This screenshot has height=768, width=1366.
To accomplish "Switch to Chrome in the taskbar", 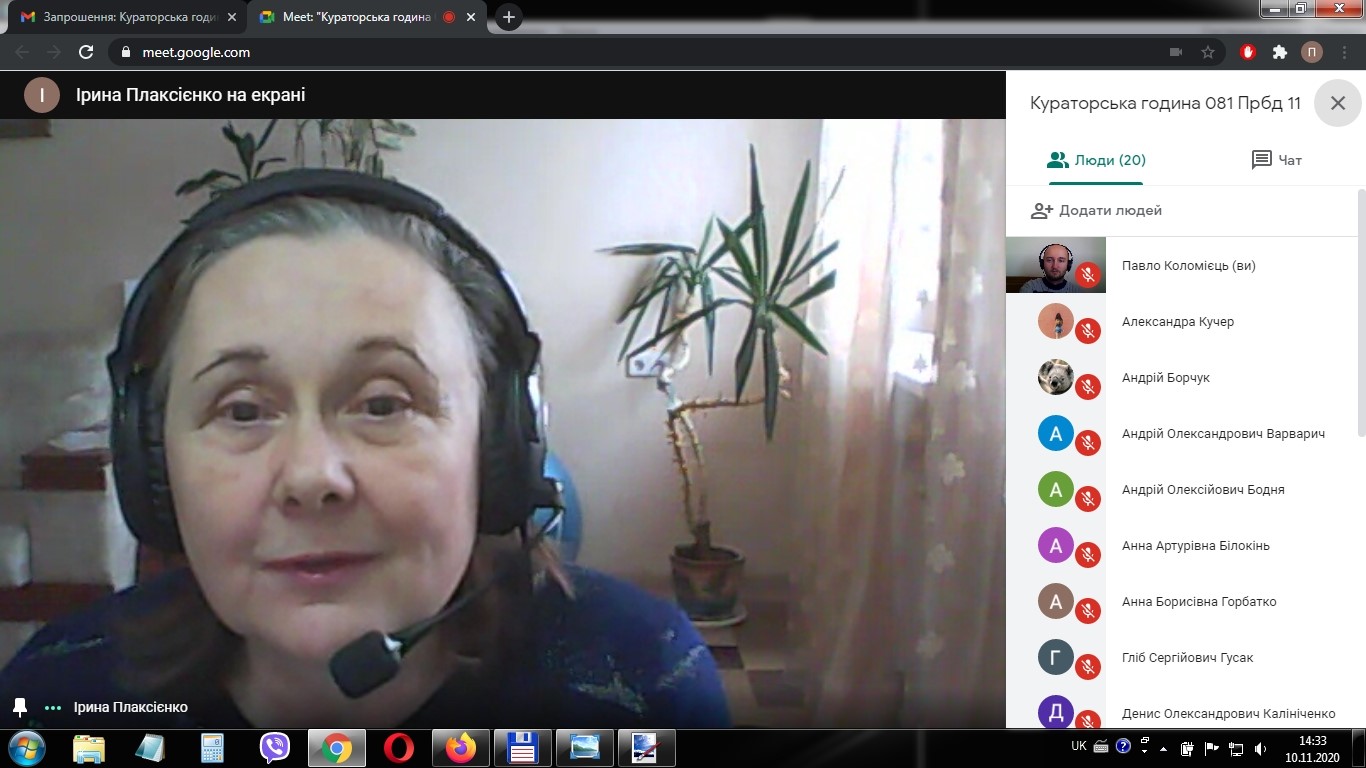I will pyautogui.click(x=337, y=748).
